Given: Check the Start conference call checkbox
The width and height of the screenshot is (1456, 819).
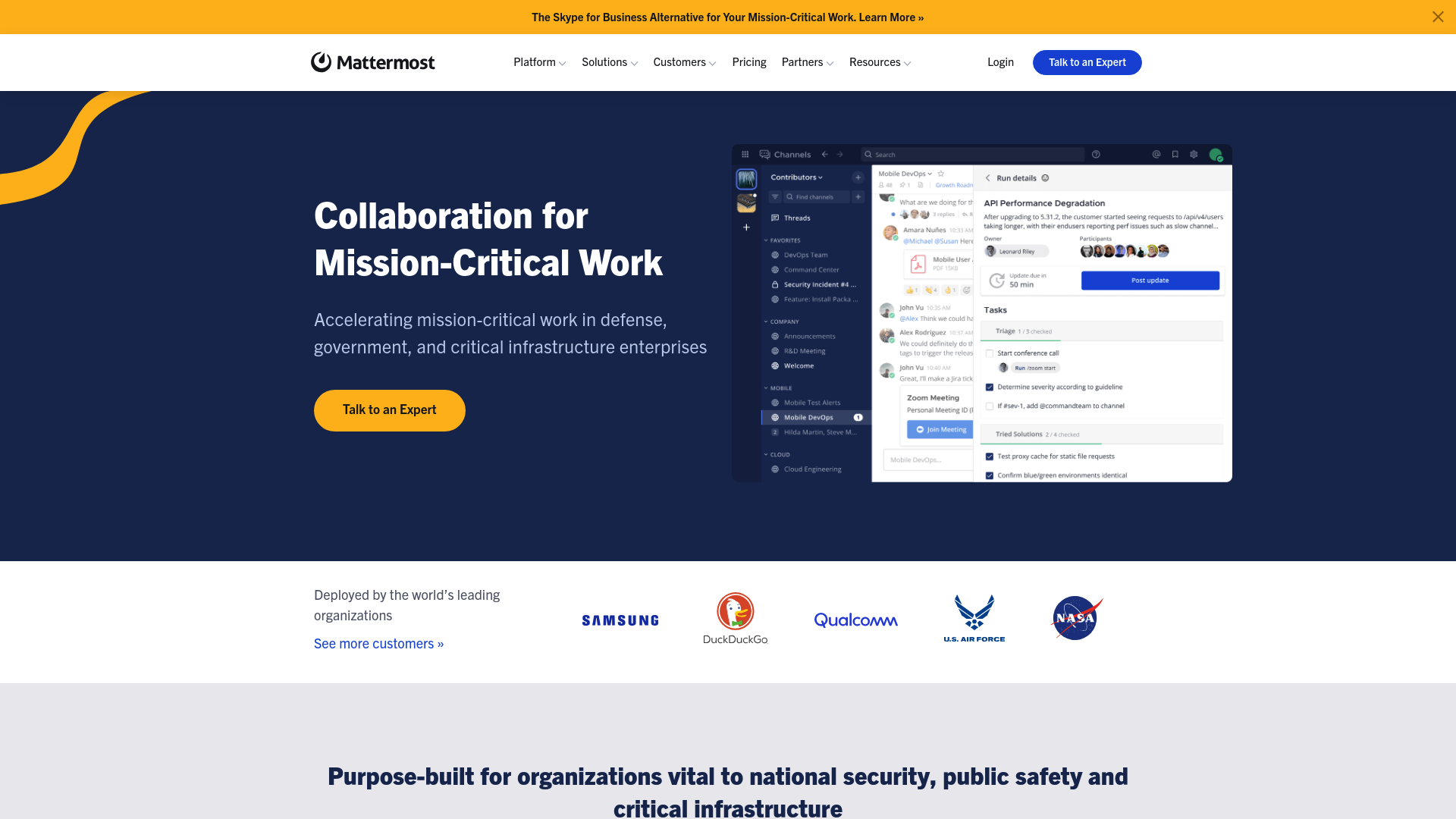Looking at the screenshot, I should [x=990, y=352].
